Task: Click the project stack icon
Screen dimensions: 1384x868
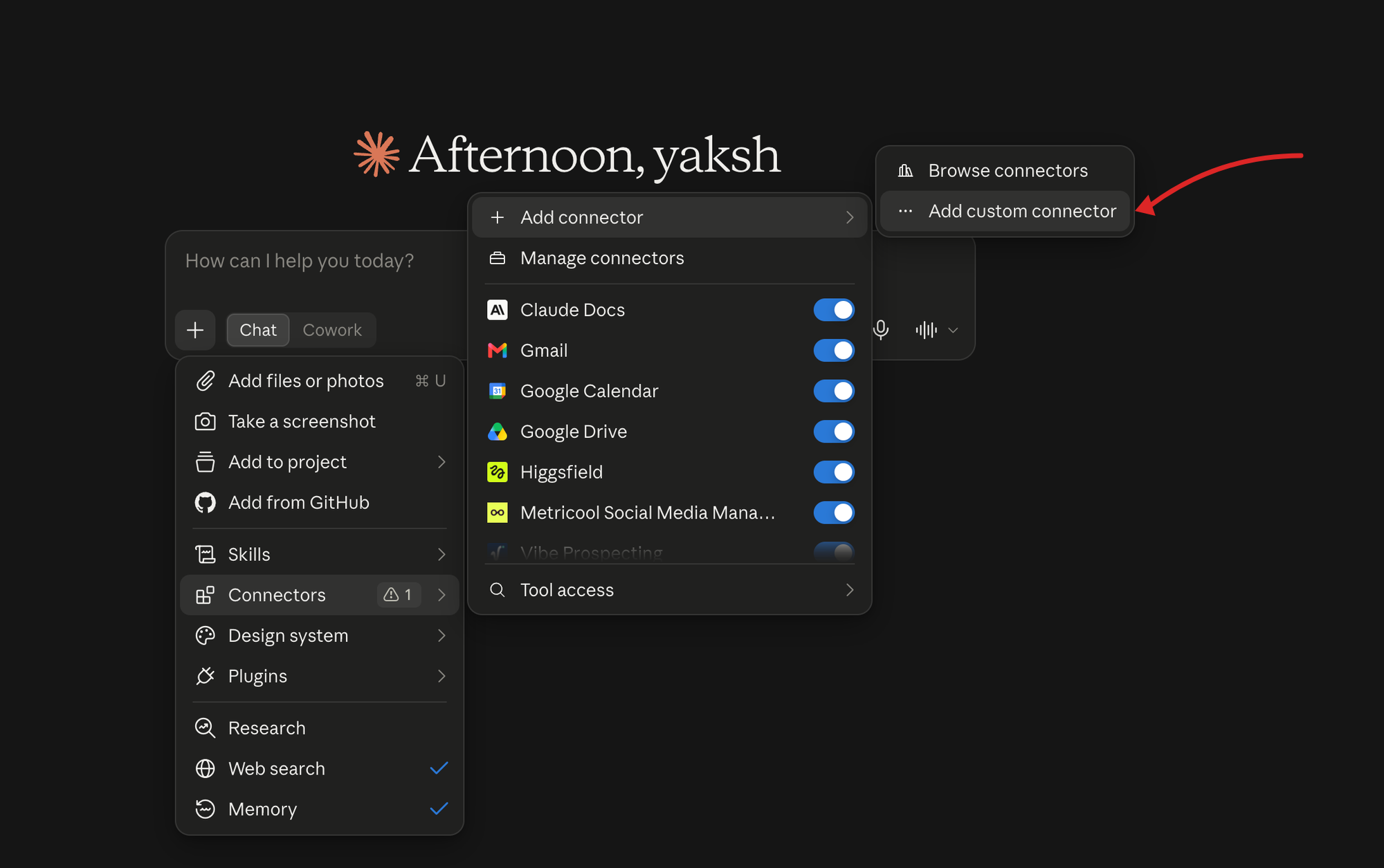Action: [206, 462]
